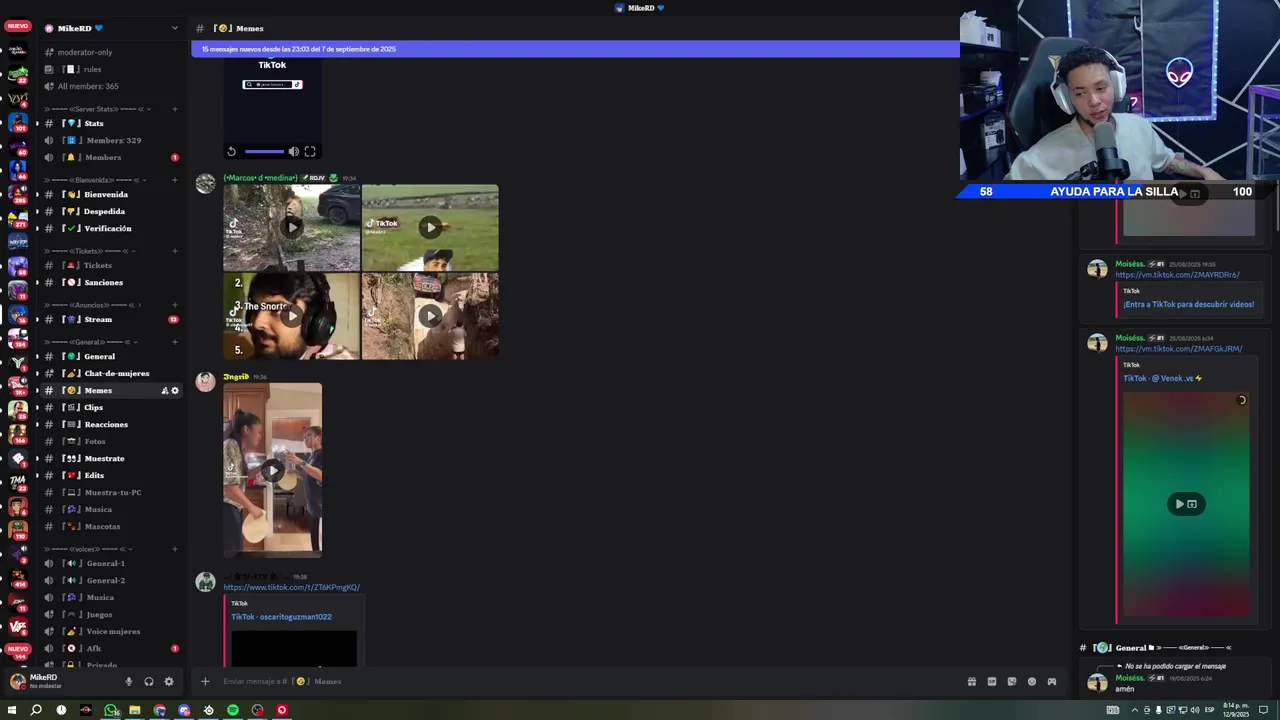
Task: Open the Verificación channel
Action: tap(110, 229)
